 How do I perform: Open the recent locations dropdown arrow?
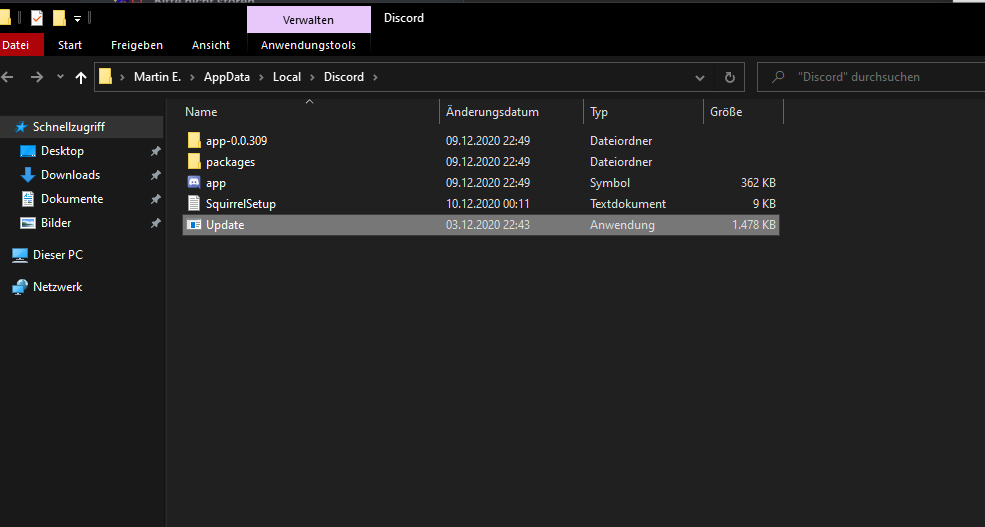tap(60, 77)
